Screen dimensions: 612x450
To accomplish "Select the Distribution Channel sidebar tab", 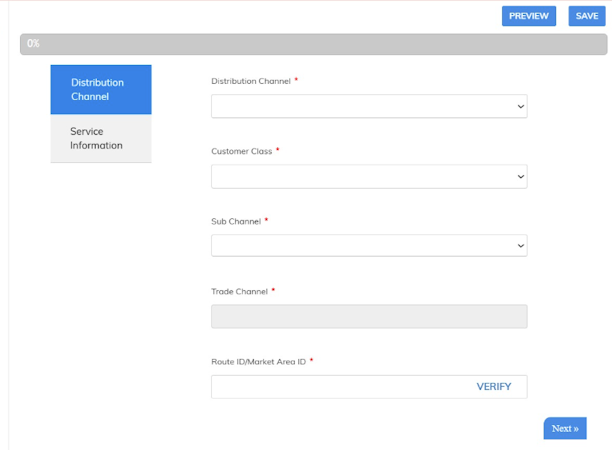I will (x=101, y=90).
